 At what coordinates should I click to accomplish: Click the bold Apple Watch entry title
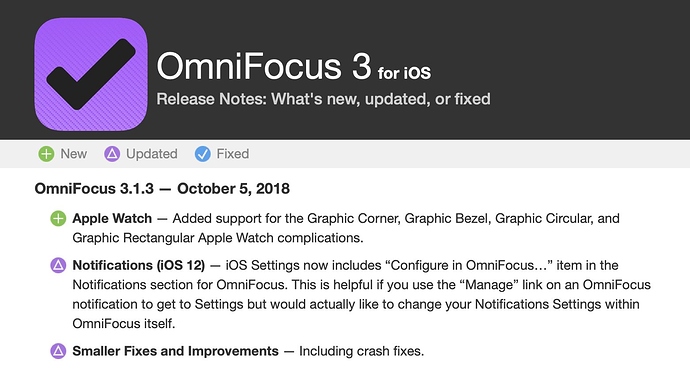click(112, 218)
